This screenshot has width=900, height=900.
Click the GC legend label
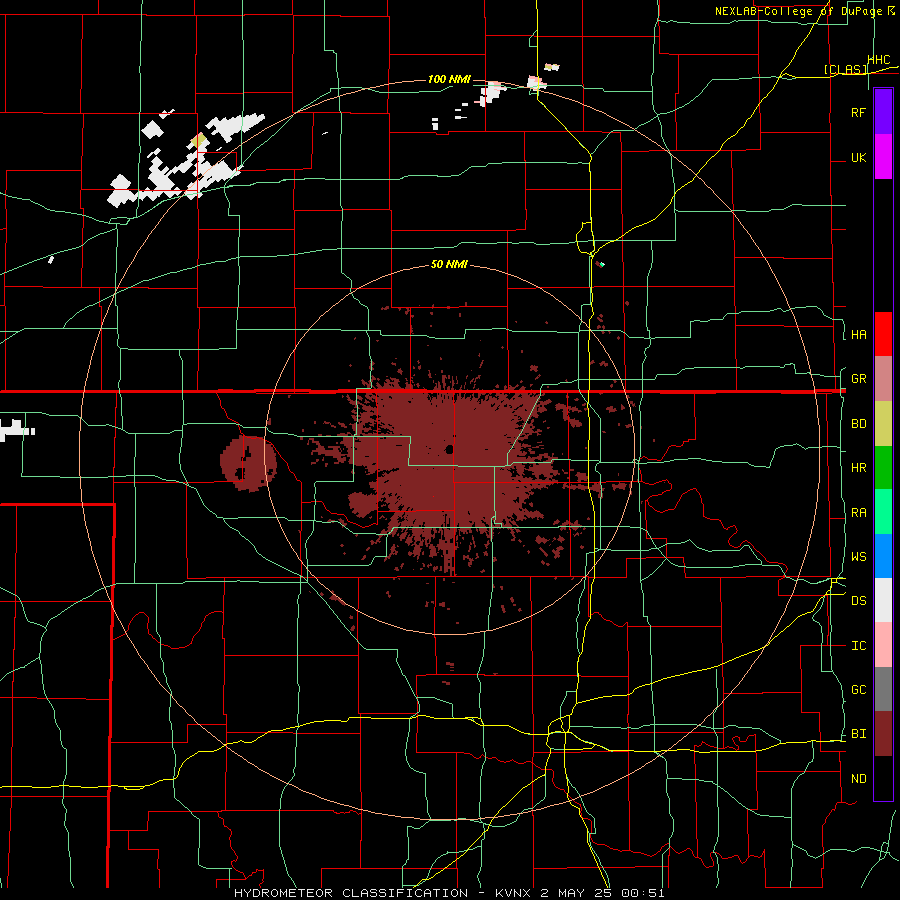tap(858, 690)
